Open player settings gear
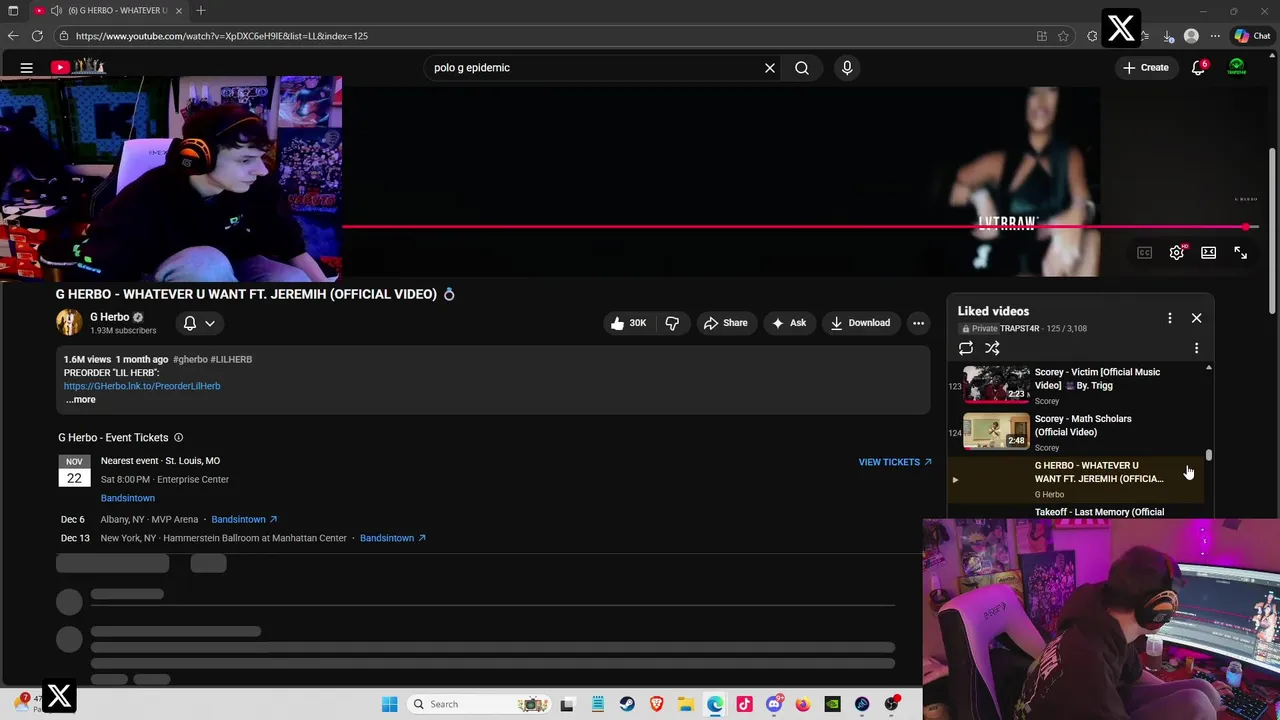 point(1177,253)
